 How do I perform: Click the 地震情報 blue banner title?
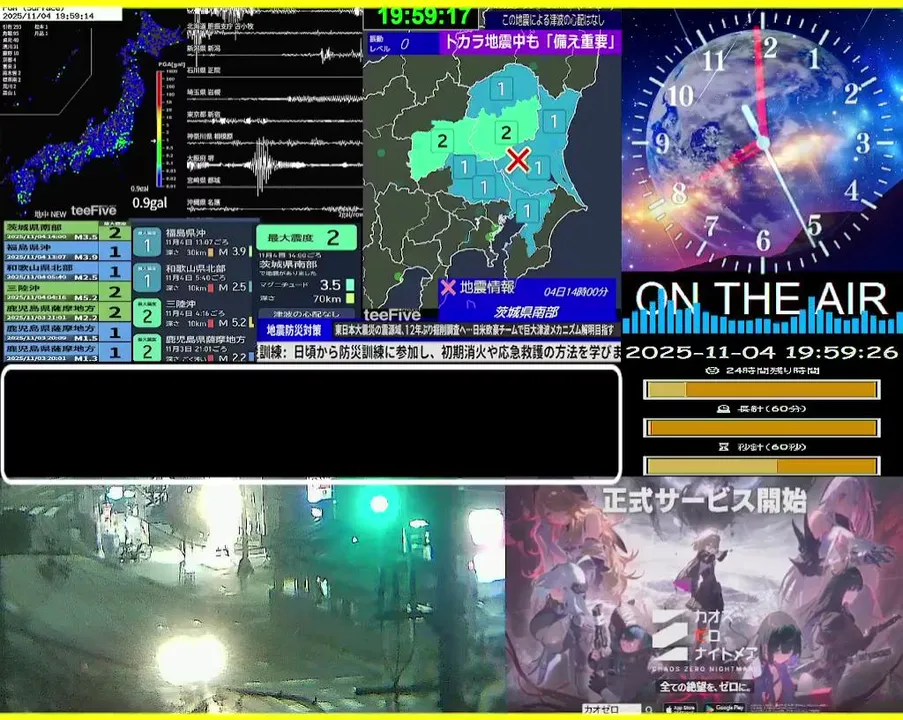click(487, 287)
